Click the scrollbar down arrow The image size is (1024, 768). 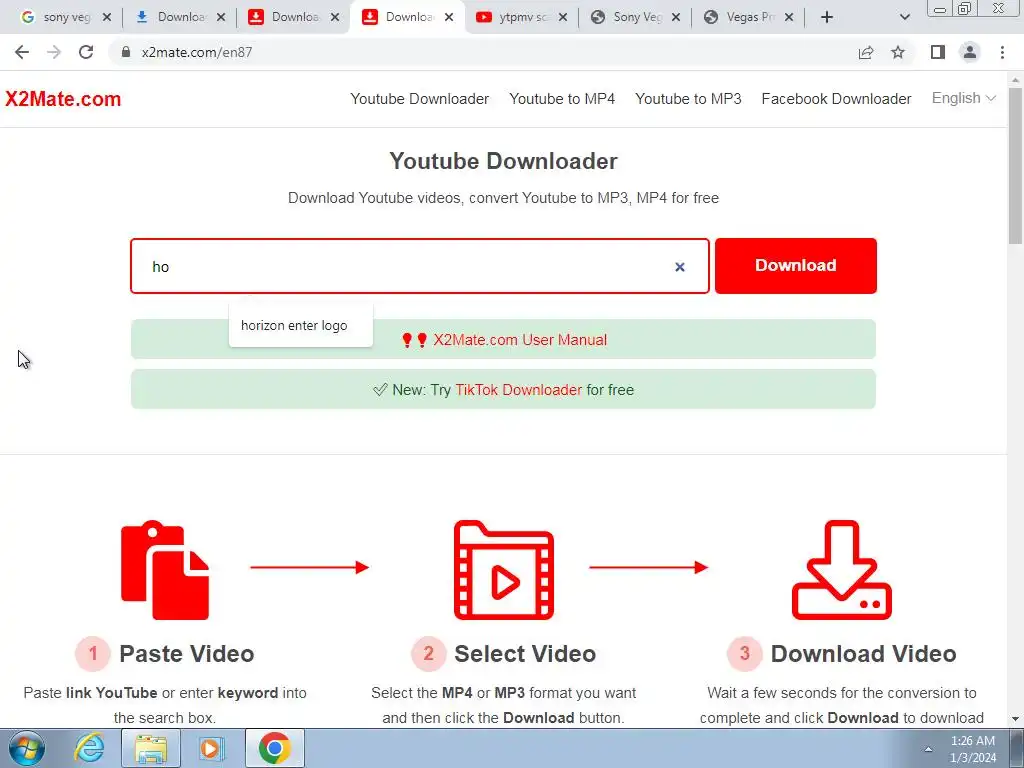pos(1016,720)
